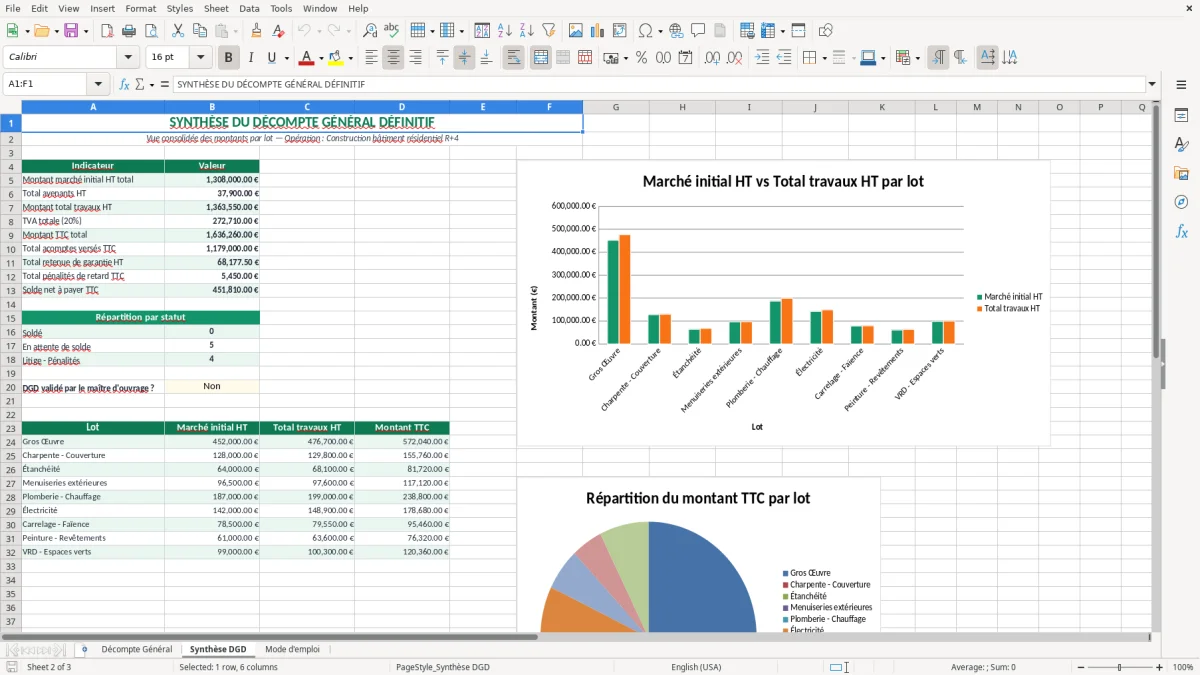1200x675 pixels.
Task: Open the conditional formatting dropdown arrow
Action: click(x=917, y=58)
